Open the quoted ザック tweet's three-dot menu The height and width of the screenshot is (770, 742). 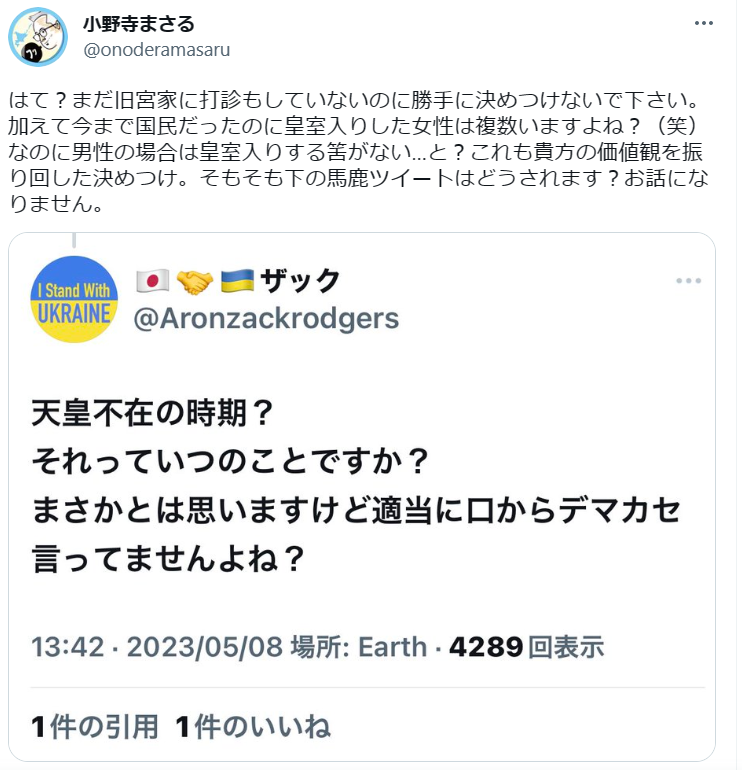tap(688, 281)
